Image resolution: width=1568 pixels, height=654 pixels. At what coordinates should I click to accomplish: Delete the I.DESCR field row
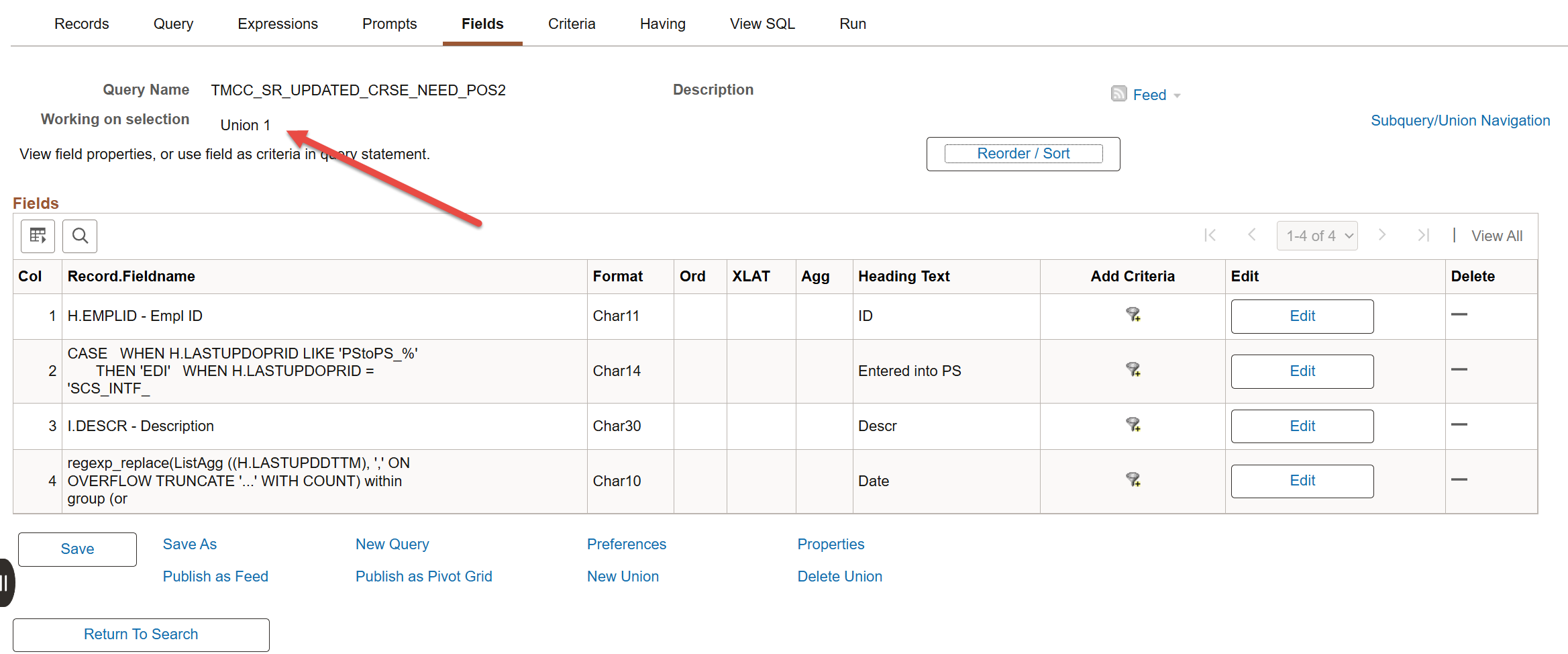(1459, 424)
